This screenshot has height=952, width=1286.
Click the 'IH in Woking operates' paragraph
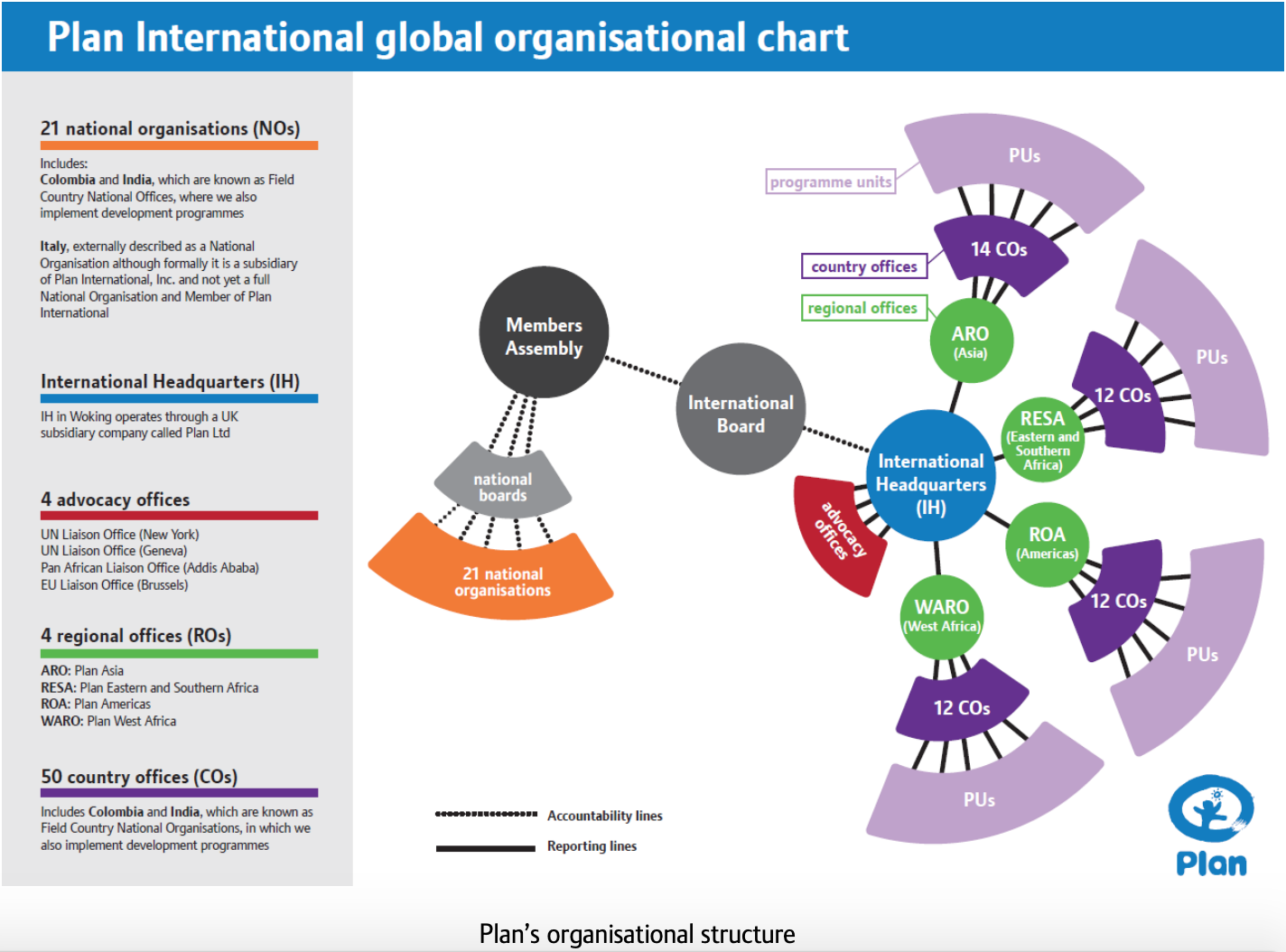(x=139, y=425)
